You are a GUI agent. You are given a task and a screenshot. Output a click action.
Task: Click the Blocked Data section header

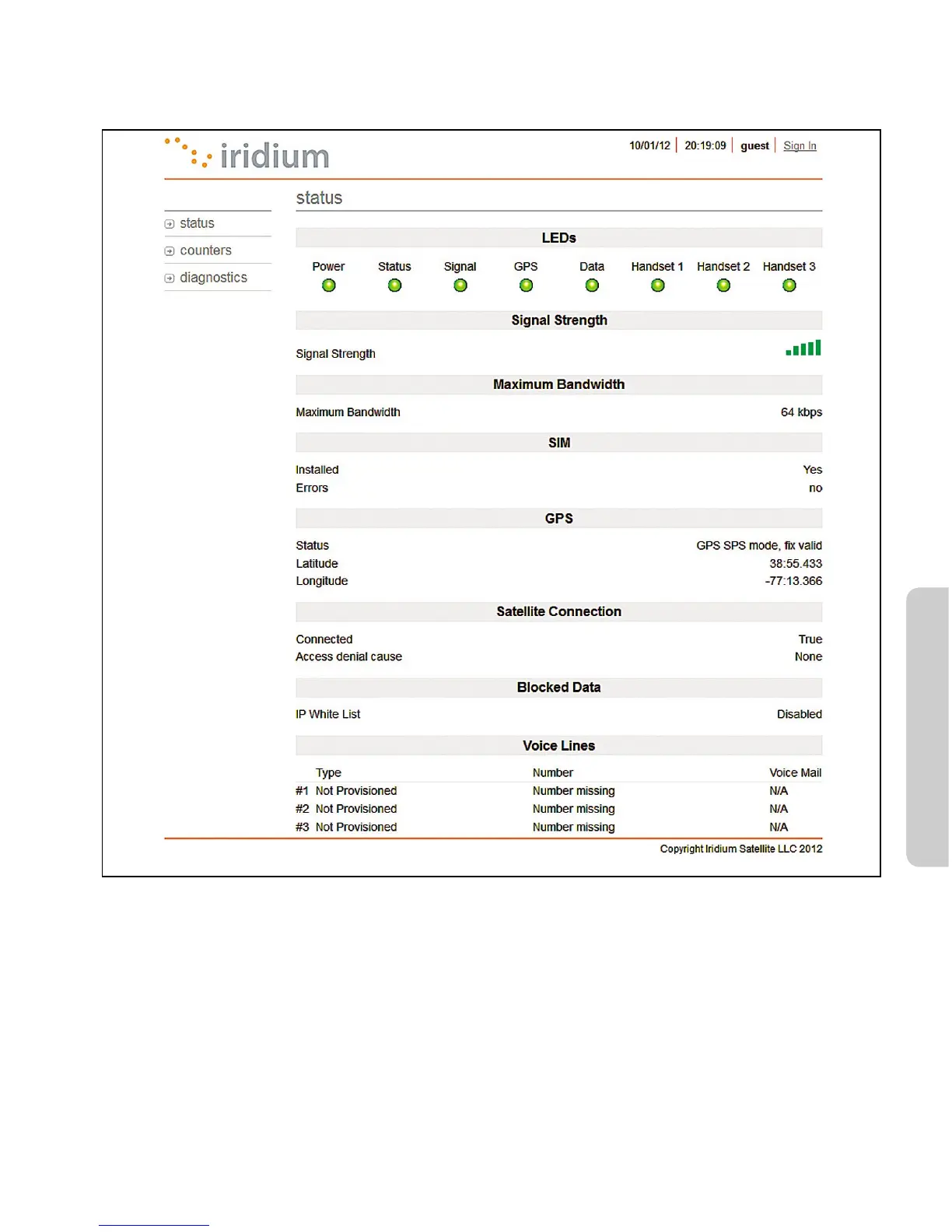[559, 688]
